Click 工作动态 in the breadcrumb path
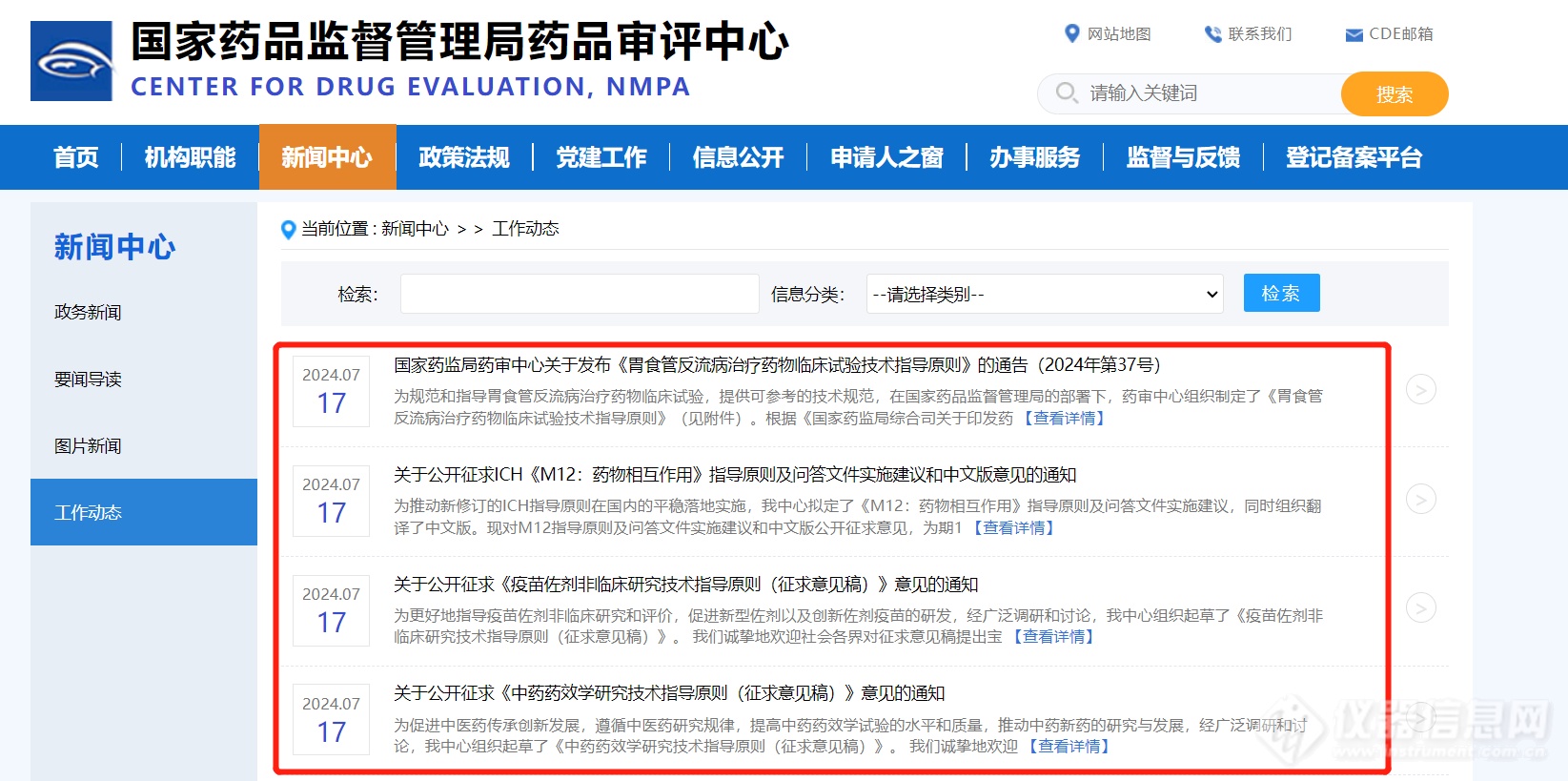This screenshot has width=1568, height=781. [525, 229]
